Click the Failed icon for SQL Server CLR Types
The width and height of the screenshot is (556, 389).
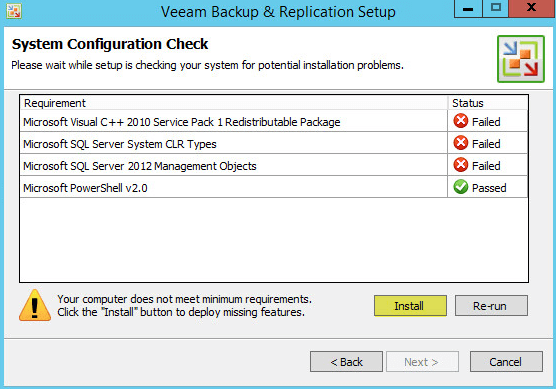pyautogui.click(x=461, y=143)
